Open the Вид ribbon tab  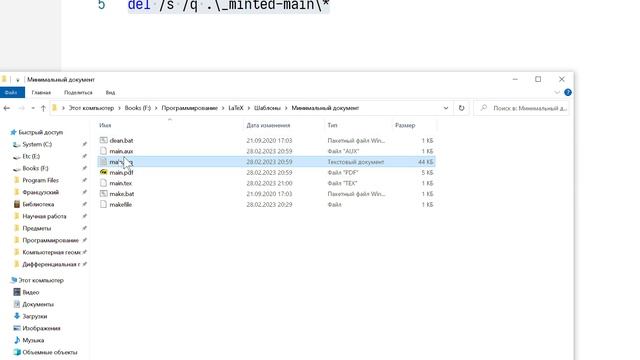110,93
